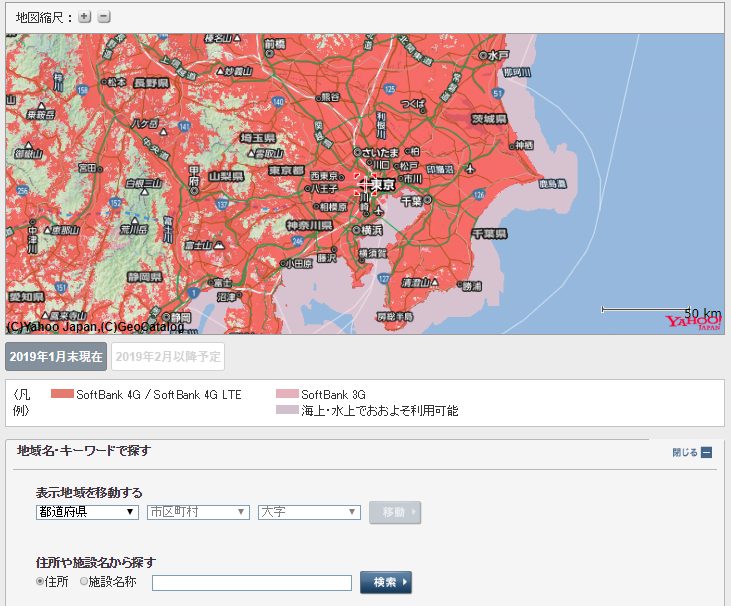Click さいたま city label on map
Image resolution: width=731 pixels, height=606 pixels.
380,152
